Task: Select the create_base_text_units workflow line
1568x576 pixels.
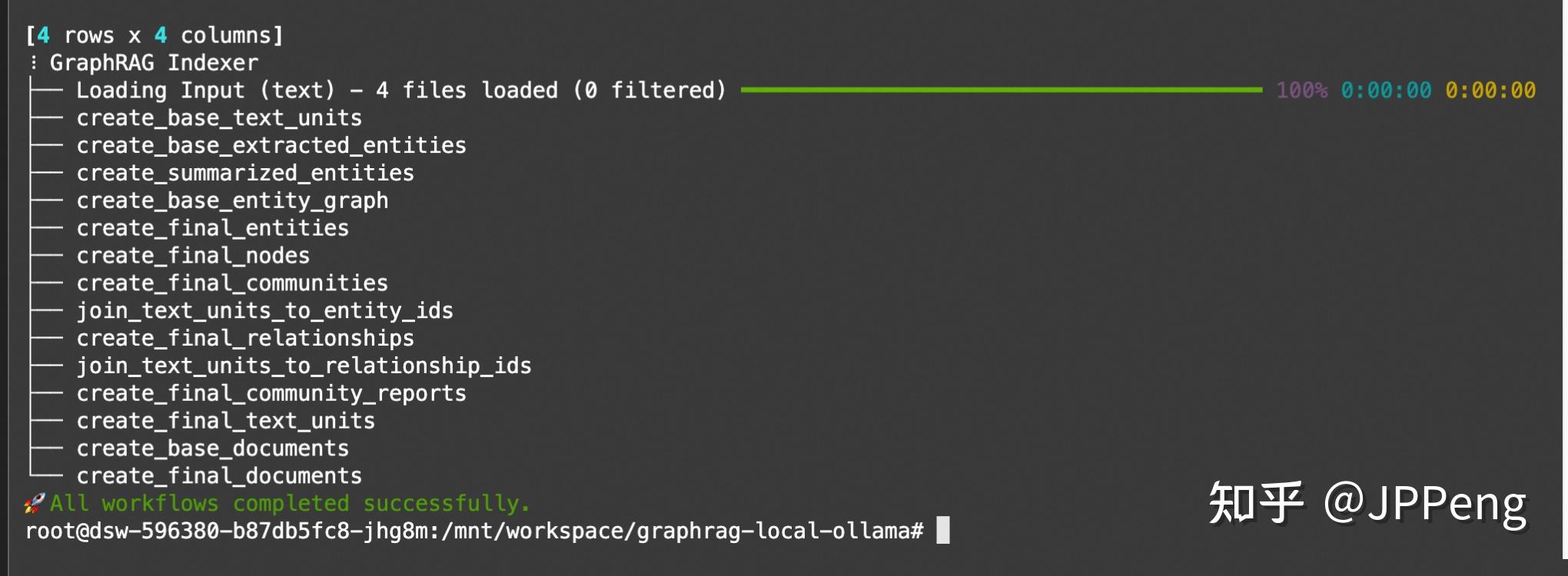Action: (219, 118)
